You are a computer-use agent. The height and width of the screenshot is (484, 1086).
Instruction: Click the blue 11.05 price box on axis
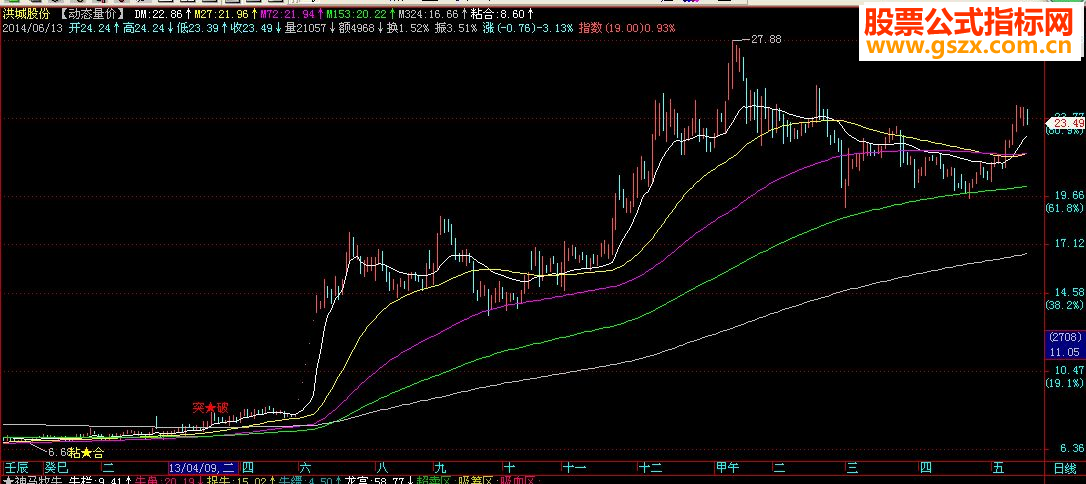pos(1064,352)
